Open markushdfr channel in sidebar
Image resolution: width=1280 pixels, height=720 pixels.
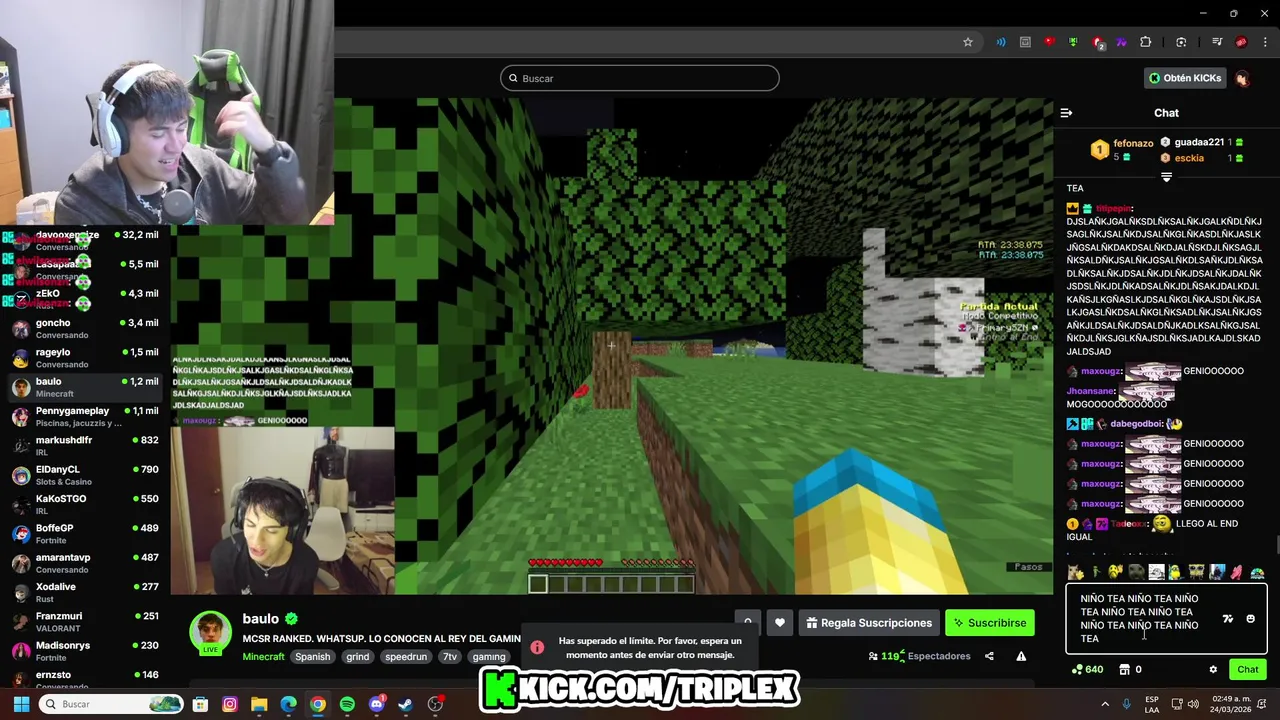pyautogui.click(x=83, y=445)
